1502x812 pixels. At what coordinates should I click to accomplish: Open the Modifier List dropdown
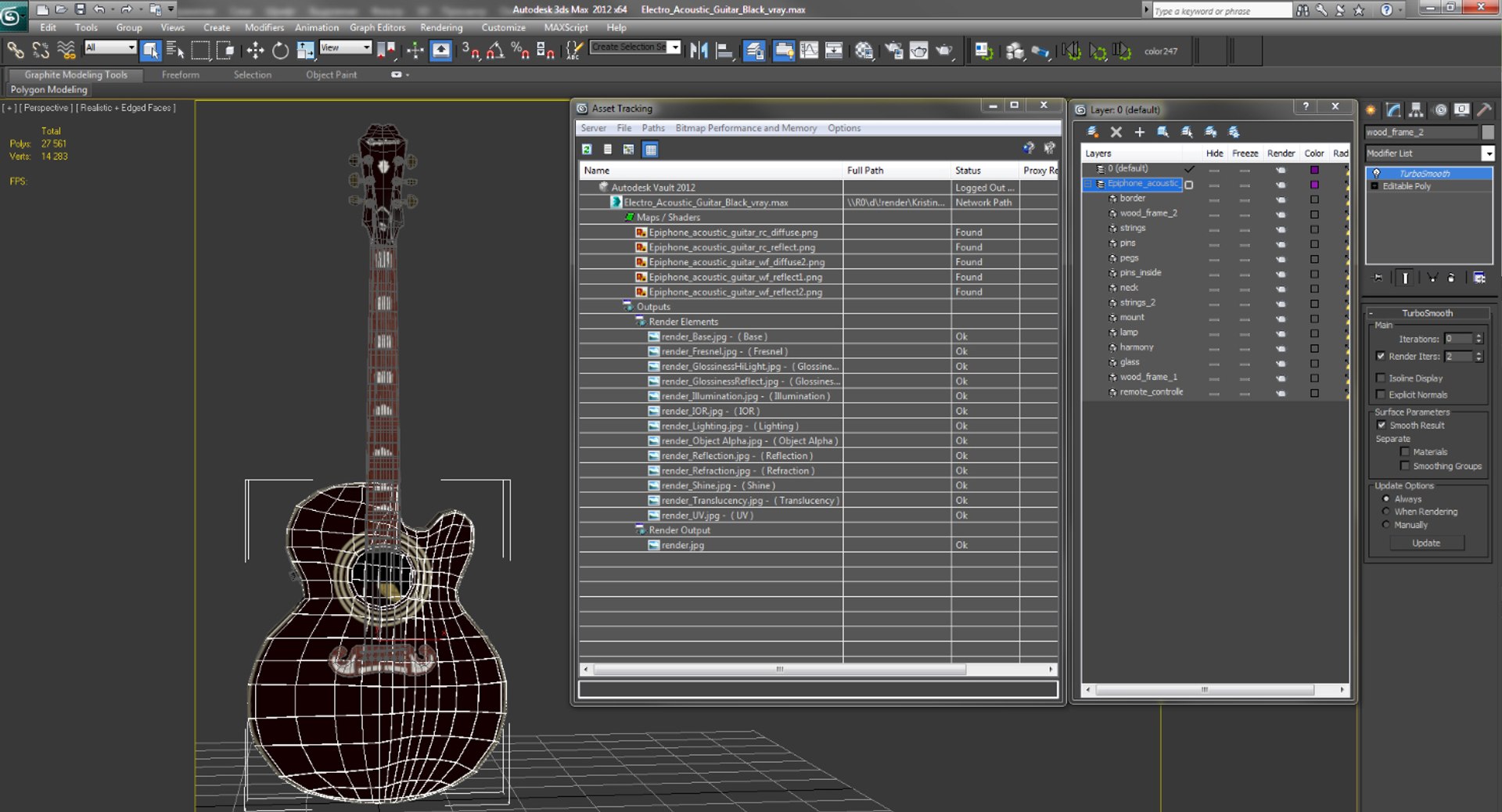pyautogui.click(x=1488, y=153)
